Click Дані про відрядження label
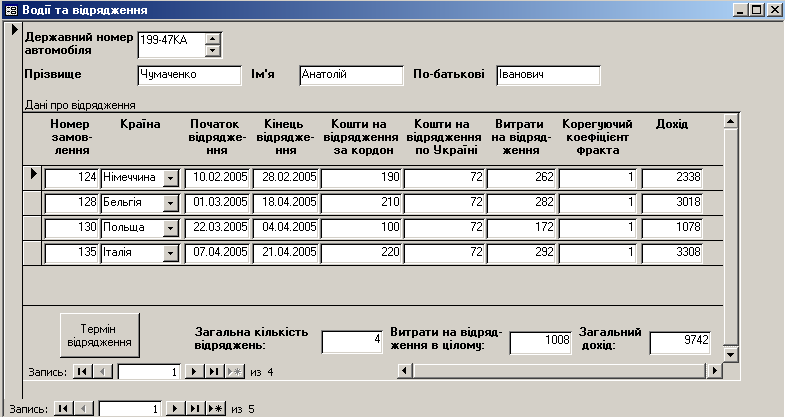Viewport: 785px width, 417px height. point(80,105)
